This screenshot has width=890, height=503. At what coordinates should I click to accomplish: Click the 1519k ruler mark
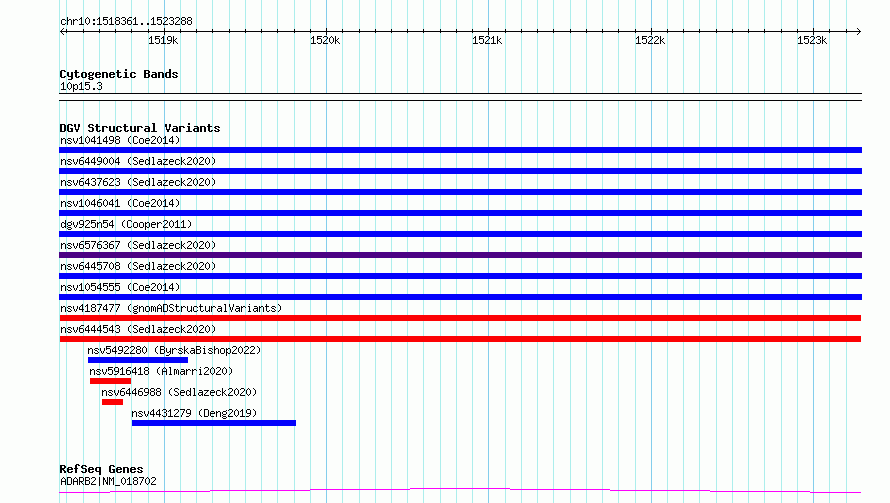coord(163,40)
